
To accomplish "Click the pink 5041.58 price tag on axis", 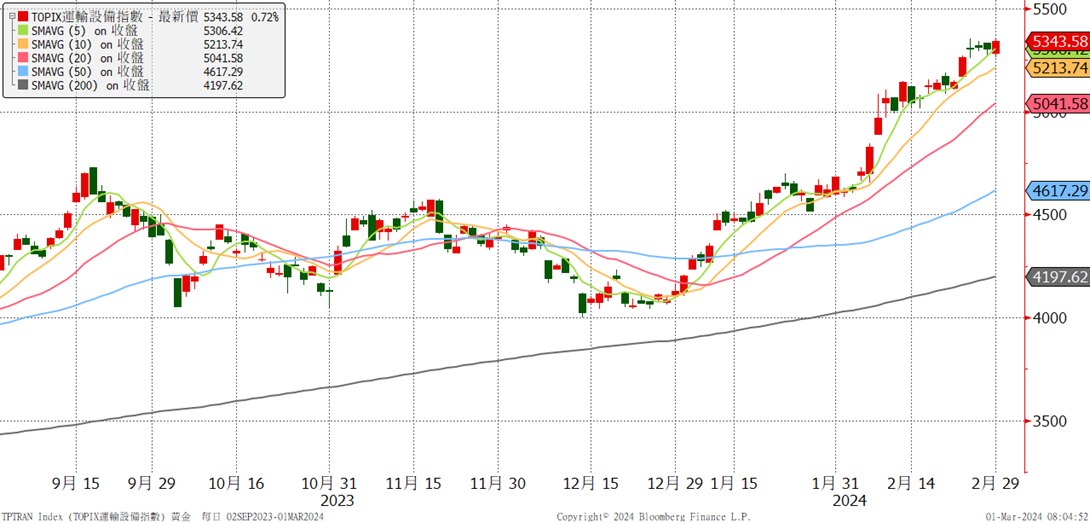I will [x=1057, y=104].
